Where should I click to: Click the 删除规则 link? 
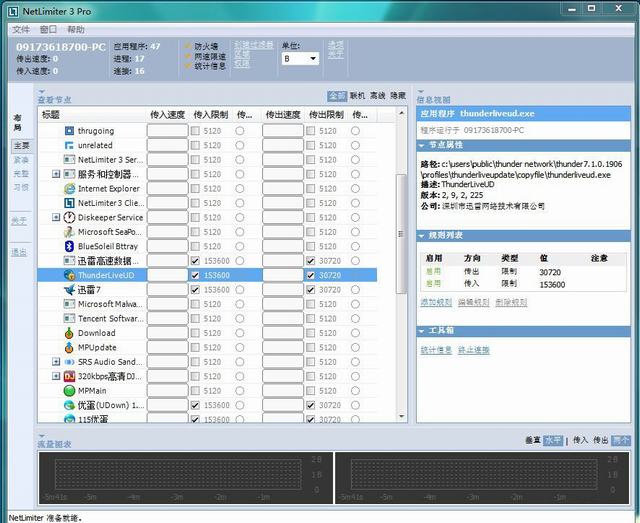[x=511, y=303]
